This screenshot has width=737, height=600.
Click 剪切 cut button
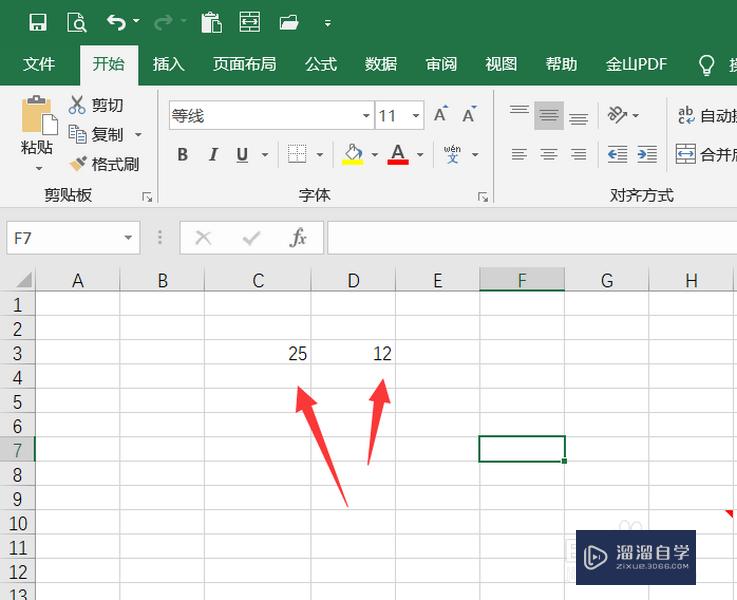pos(96,105)
